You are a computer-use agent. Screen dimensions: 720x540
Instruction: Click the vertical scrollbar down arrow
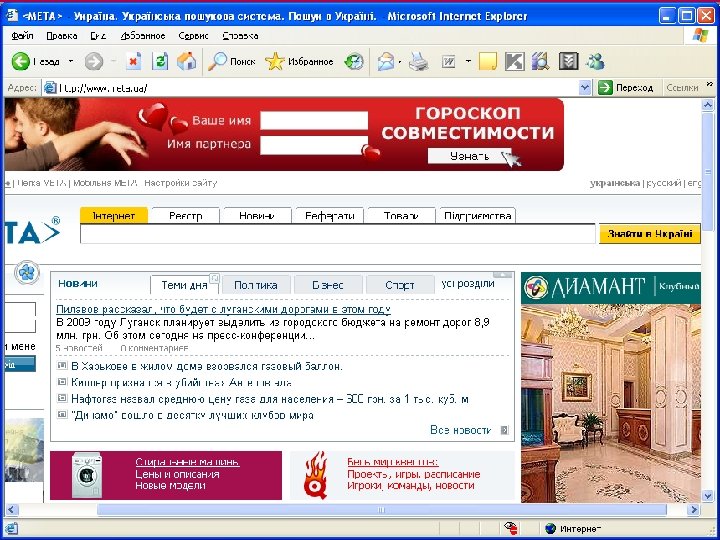click(707, 495)
